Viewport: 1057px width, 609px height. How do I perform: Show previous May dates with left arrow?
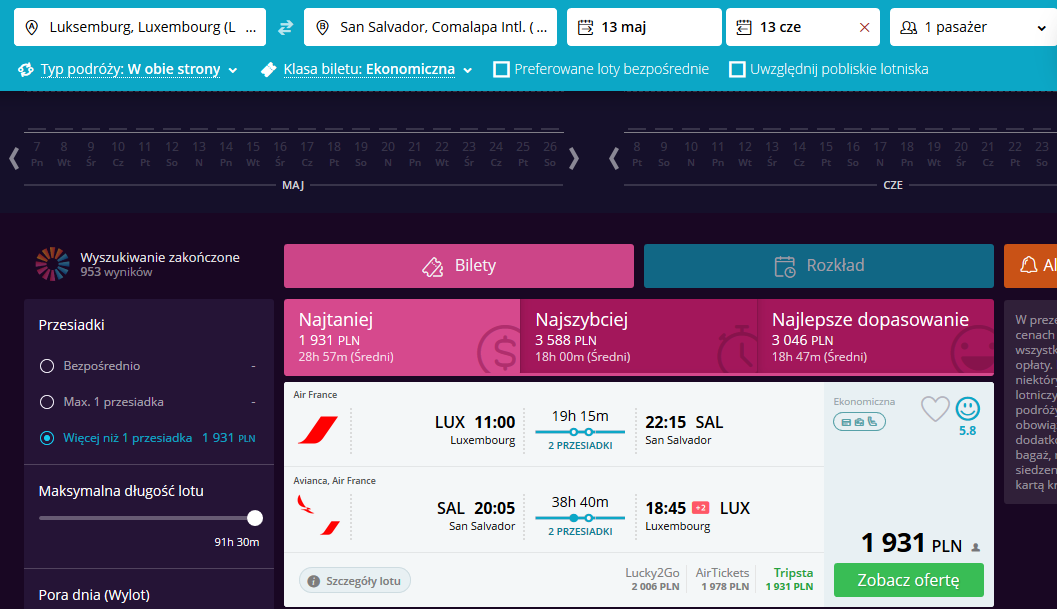[14, 158]
